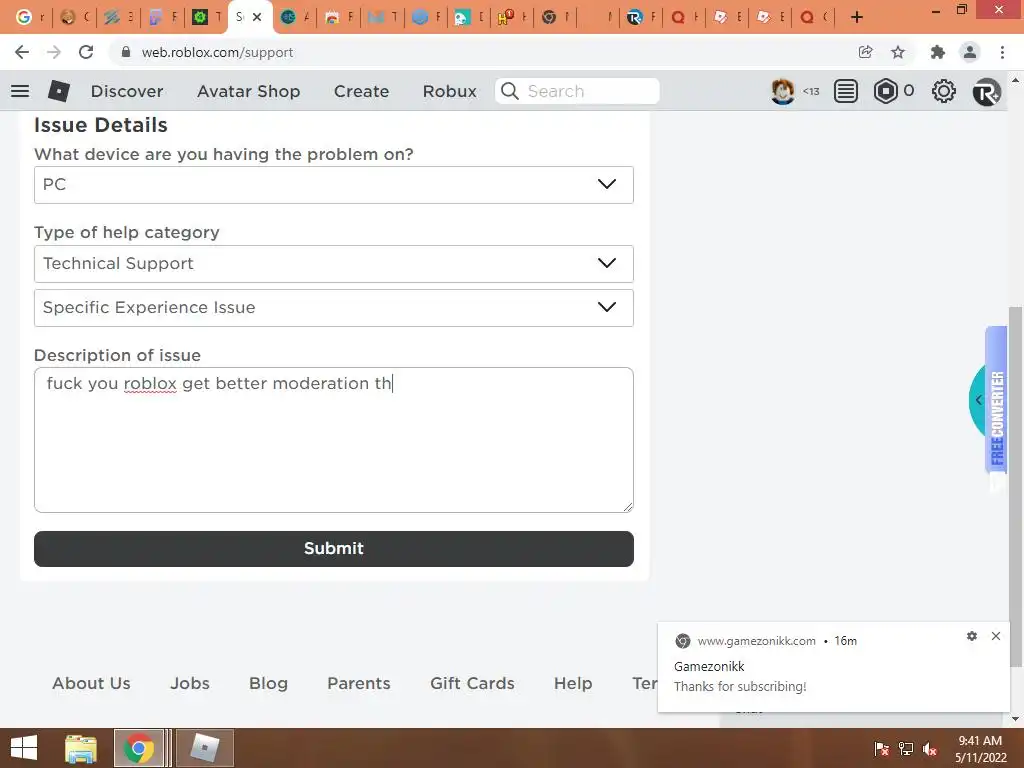Open the Windows Start menu
1024x768 pixels.
(x=24, y=748)
